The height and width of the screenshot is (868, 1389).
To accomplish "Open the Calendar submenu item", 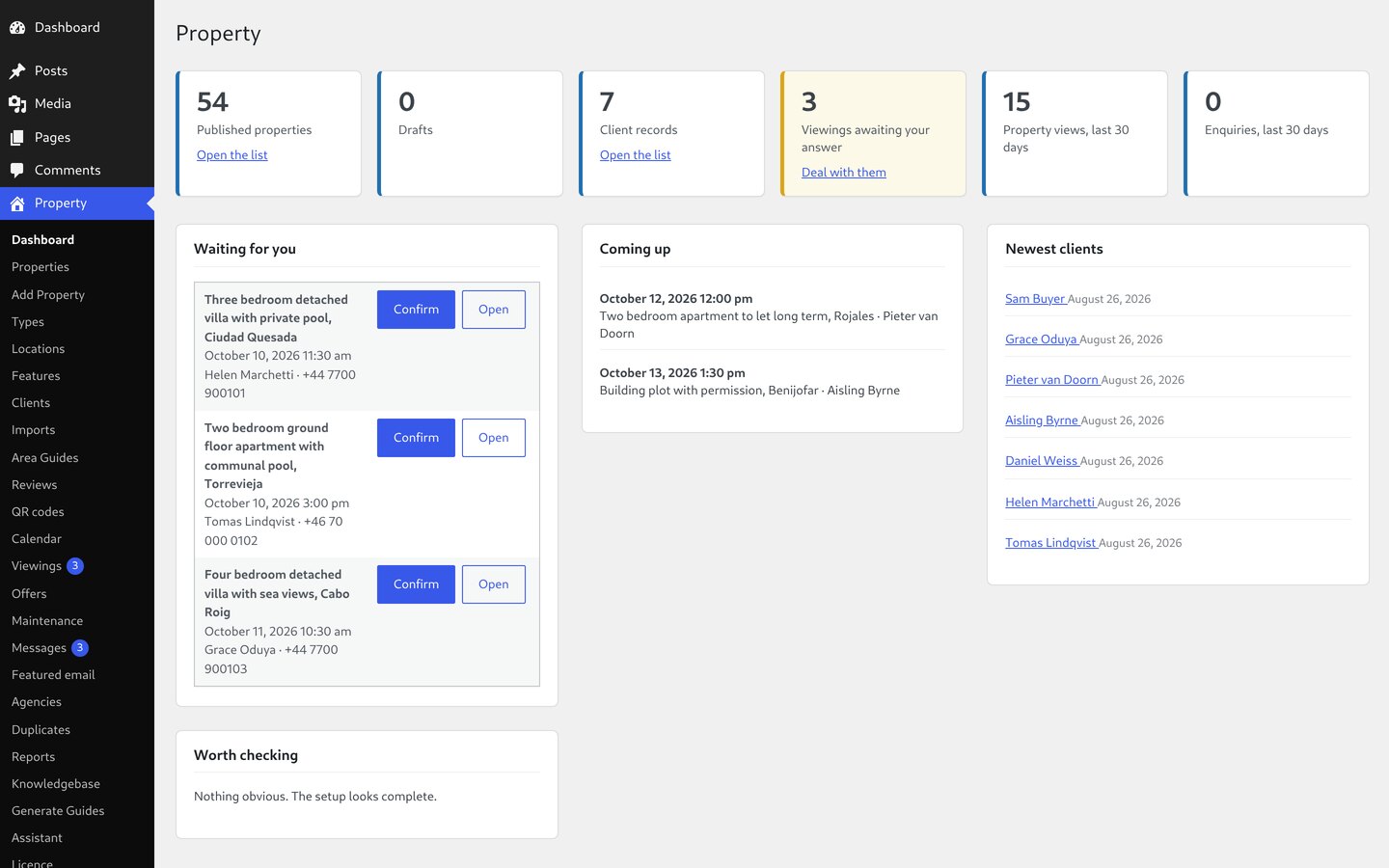I will 37,539.
